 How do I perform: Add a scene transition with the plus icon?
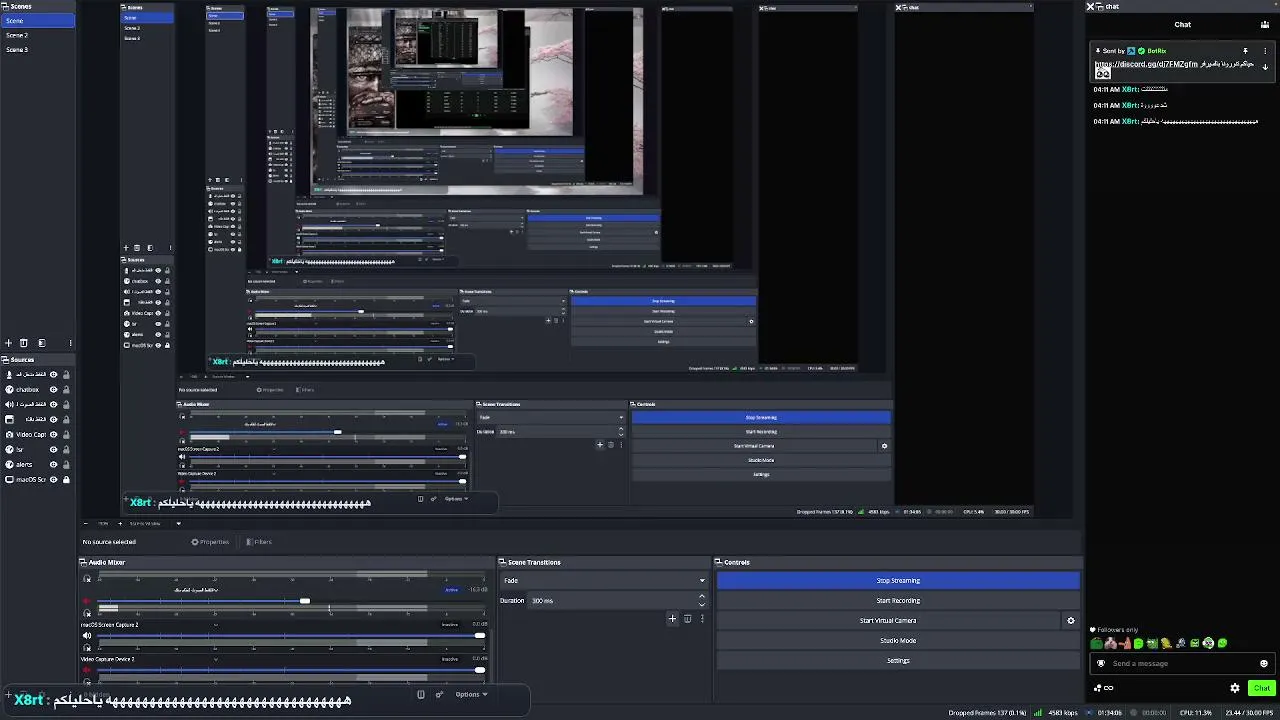coord(672,619)
